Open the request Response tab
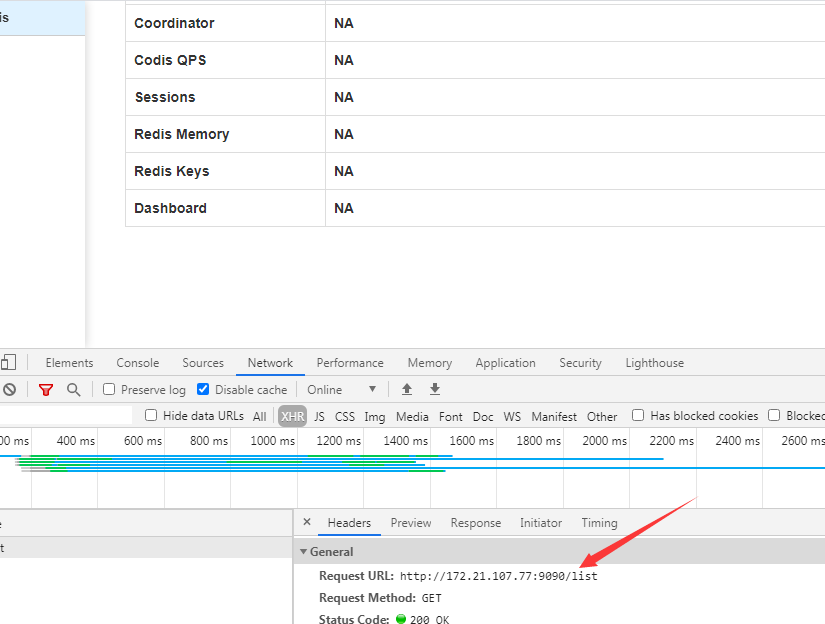The height and width of the screenshot is (624, 825). click(x=476, y=523)
